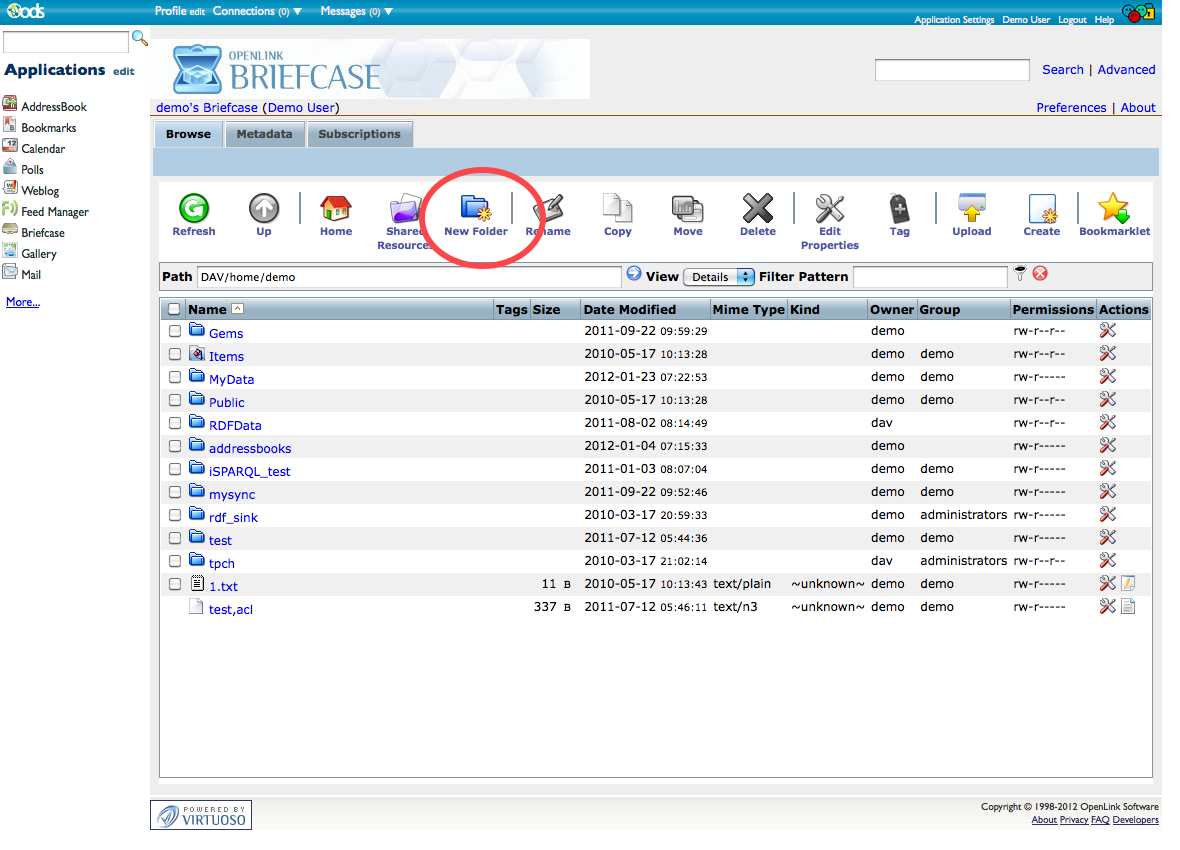Click the New Folder icon

pyautogui.click(x=474, y=209)
